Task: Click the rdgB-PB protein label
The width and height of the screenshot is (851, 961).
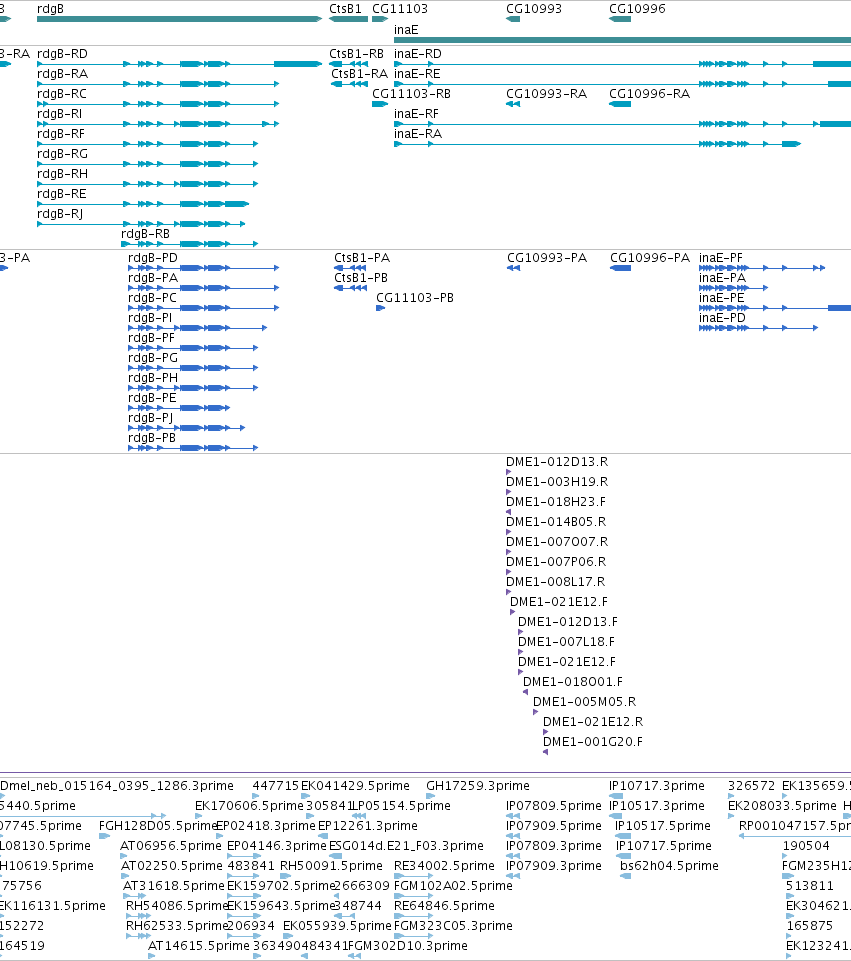Action: 152,438
